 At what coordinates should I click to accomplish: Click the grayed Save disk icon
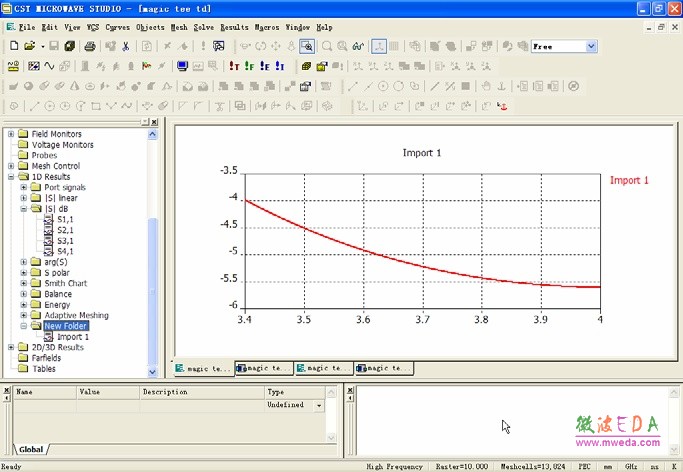tap(54, 46)
